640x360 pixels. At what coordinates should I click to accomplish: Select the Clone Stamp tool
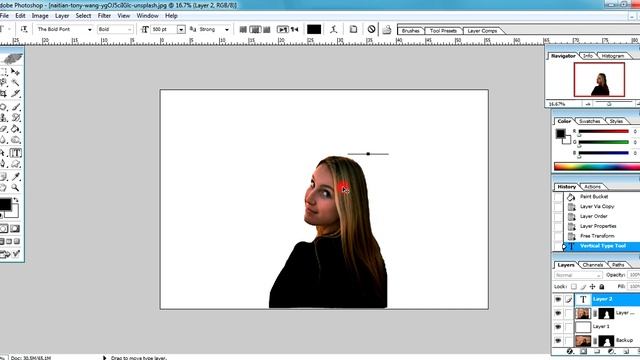click(4, 118)
